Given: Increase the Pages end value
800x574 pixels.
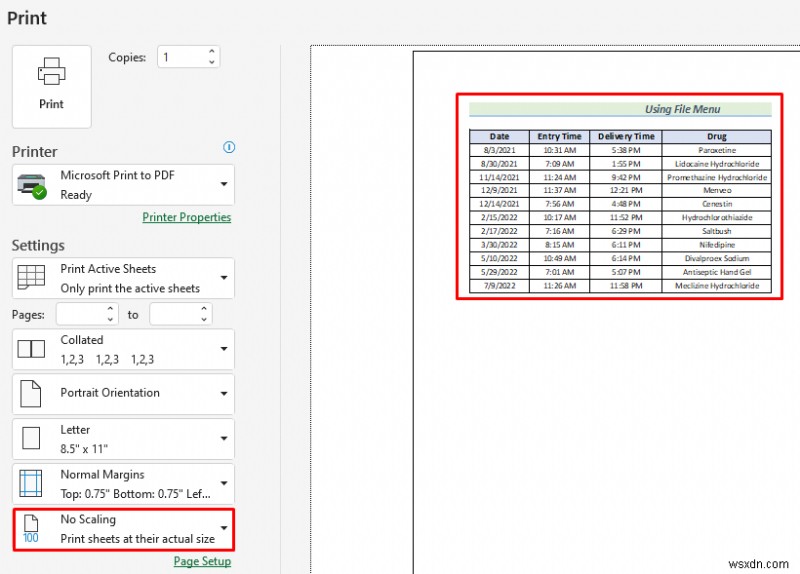Looking at the screenshot, I should (204, 308).
